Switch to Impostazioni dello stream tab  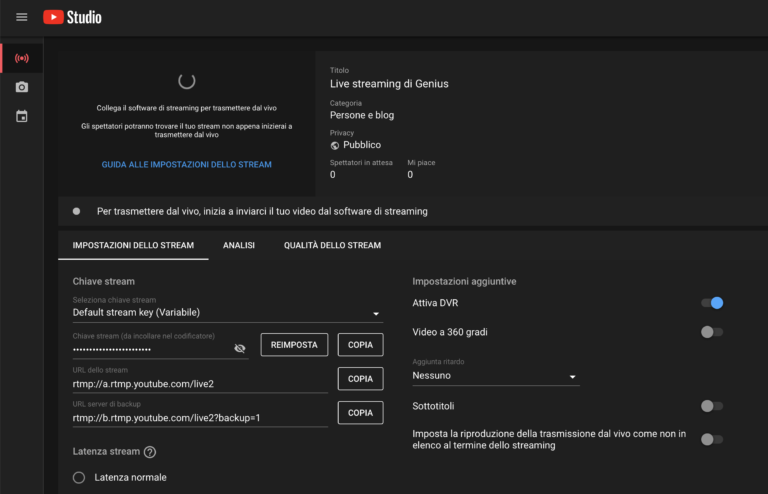[x=133, y=245]
